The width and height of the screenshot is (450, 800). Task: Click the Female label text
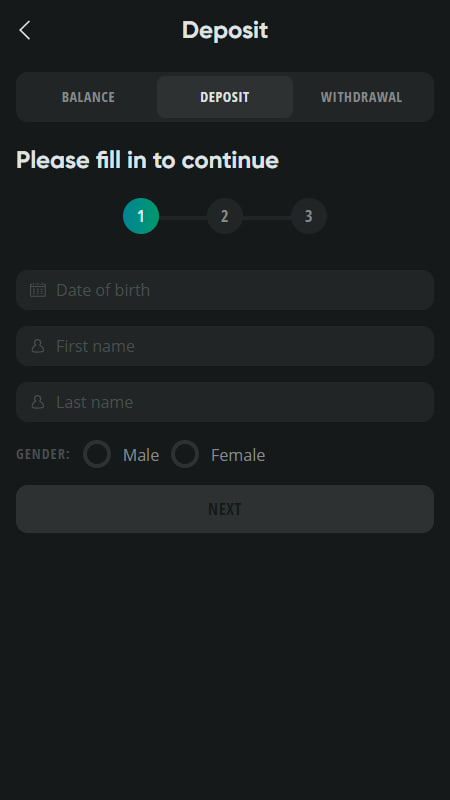tap(238, 455)
